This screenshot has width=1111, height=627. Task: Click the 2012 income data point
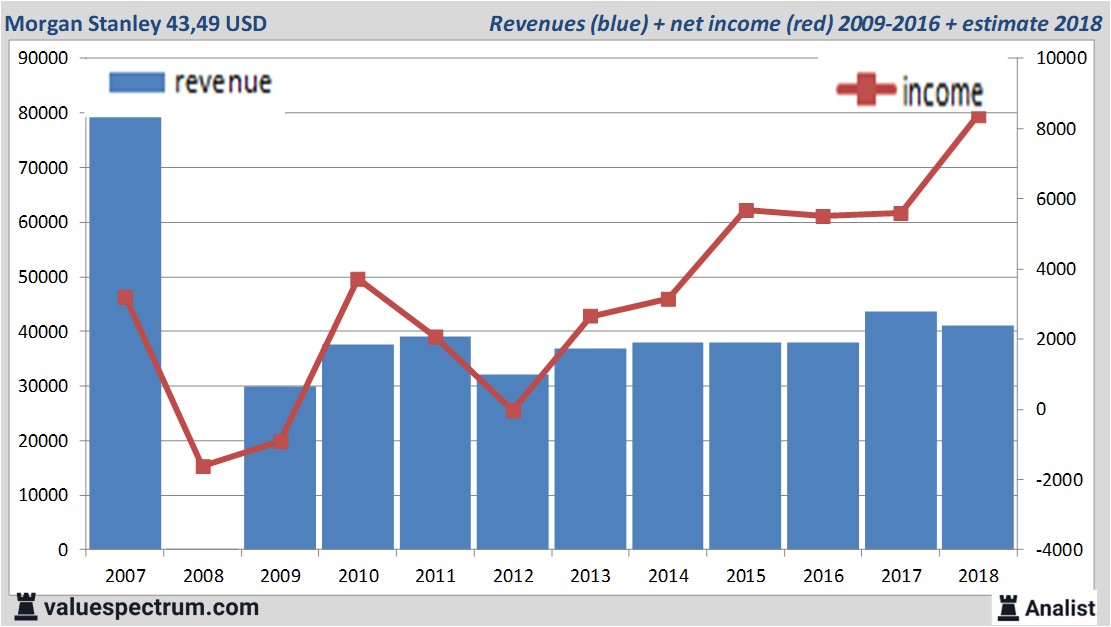(514, 410)
